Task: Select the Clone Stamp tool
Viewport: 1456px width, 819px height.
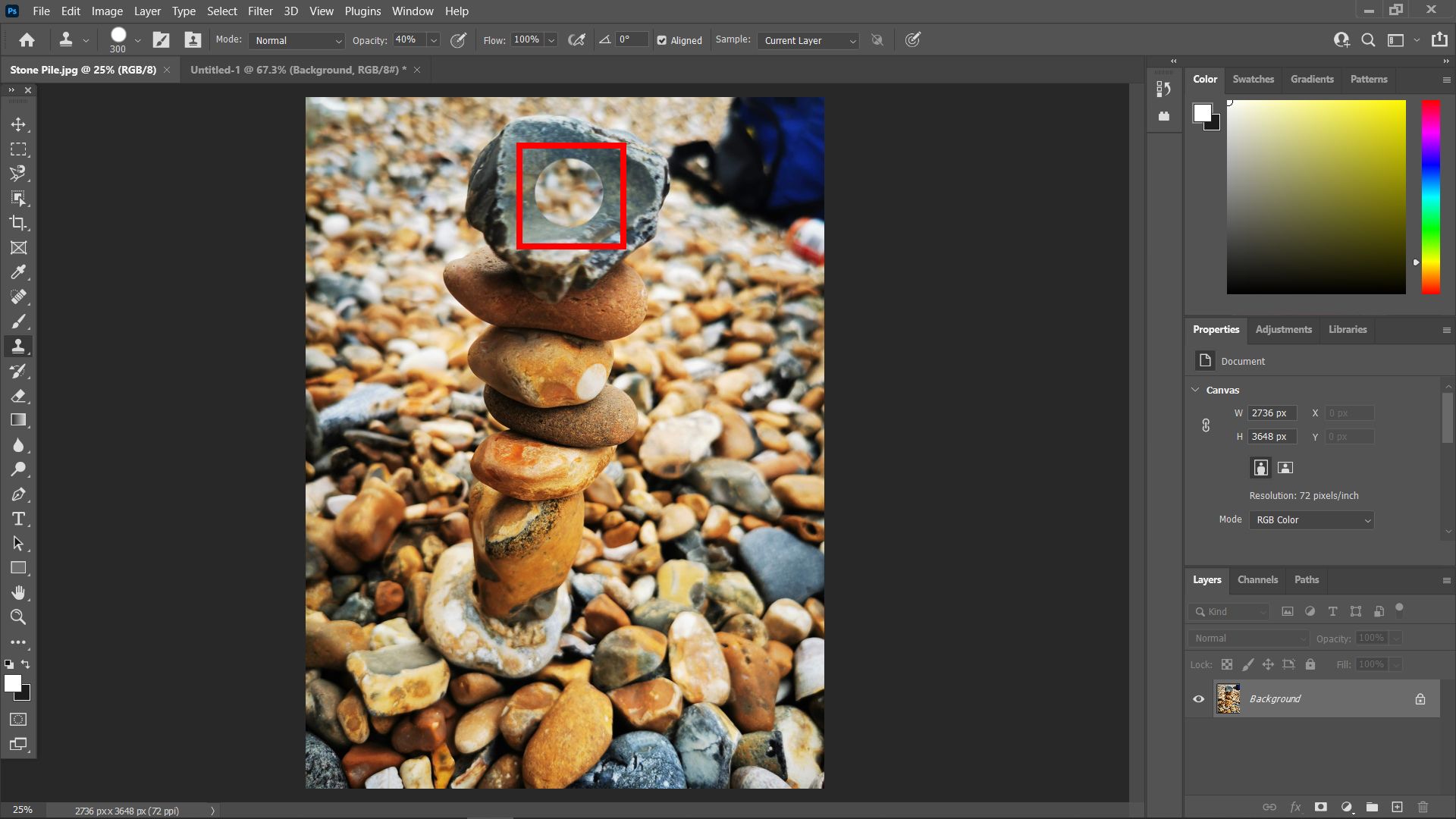Action: coord(18,345)
